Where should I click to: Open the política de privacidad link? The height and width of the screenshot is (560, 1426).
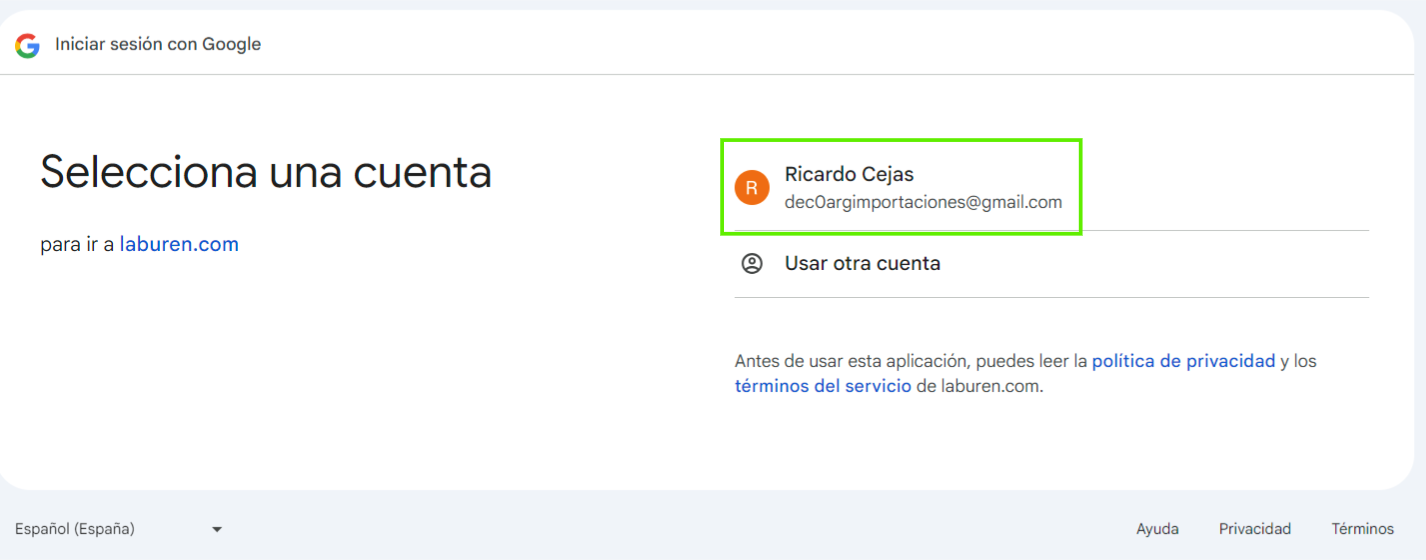click(1183, 361)
